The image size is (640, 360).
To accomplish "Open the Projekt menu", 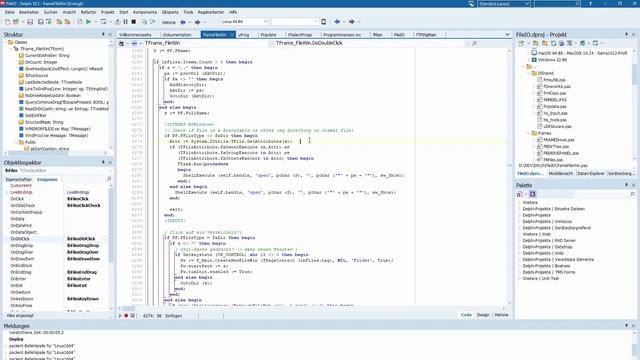I will click(x=108, y=12).
